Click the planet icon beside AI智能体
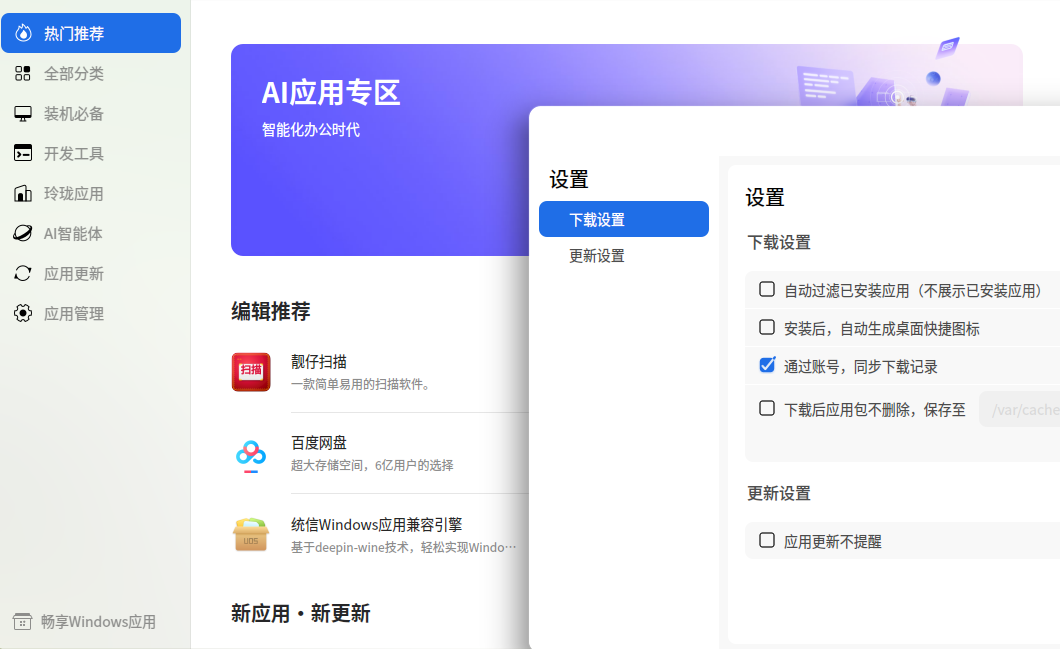Viewport: 1060px width, 649px height. click(x=23, y=233)
